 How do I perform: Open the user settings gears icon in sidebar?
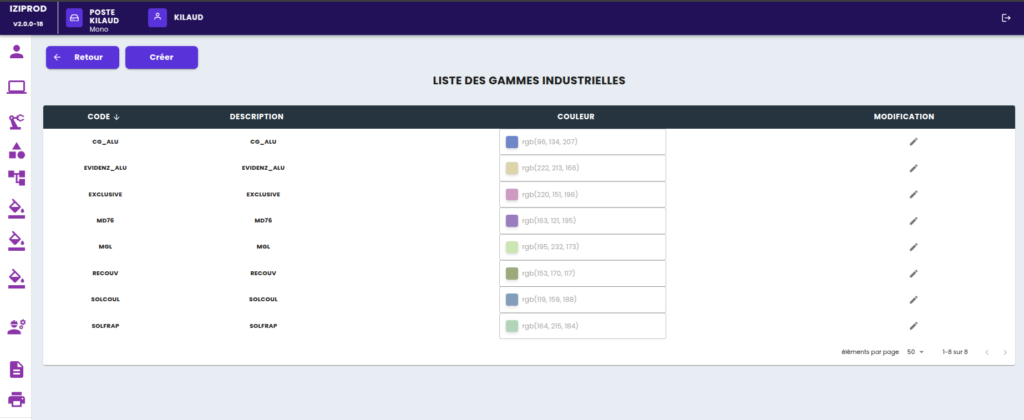16,327
